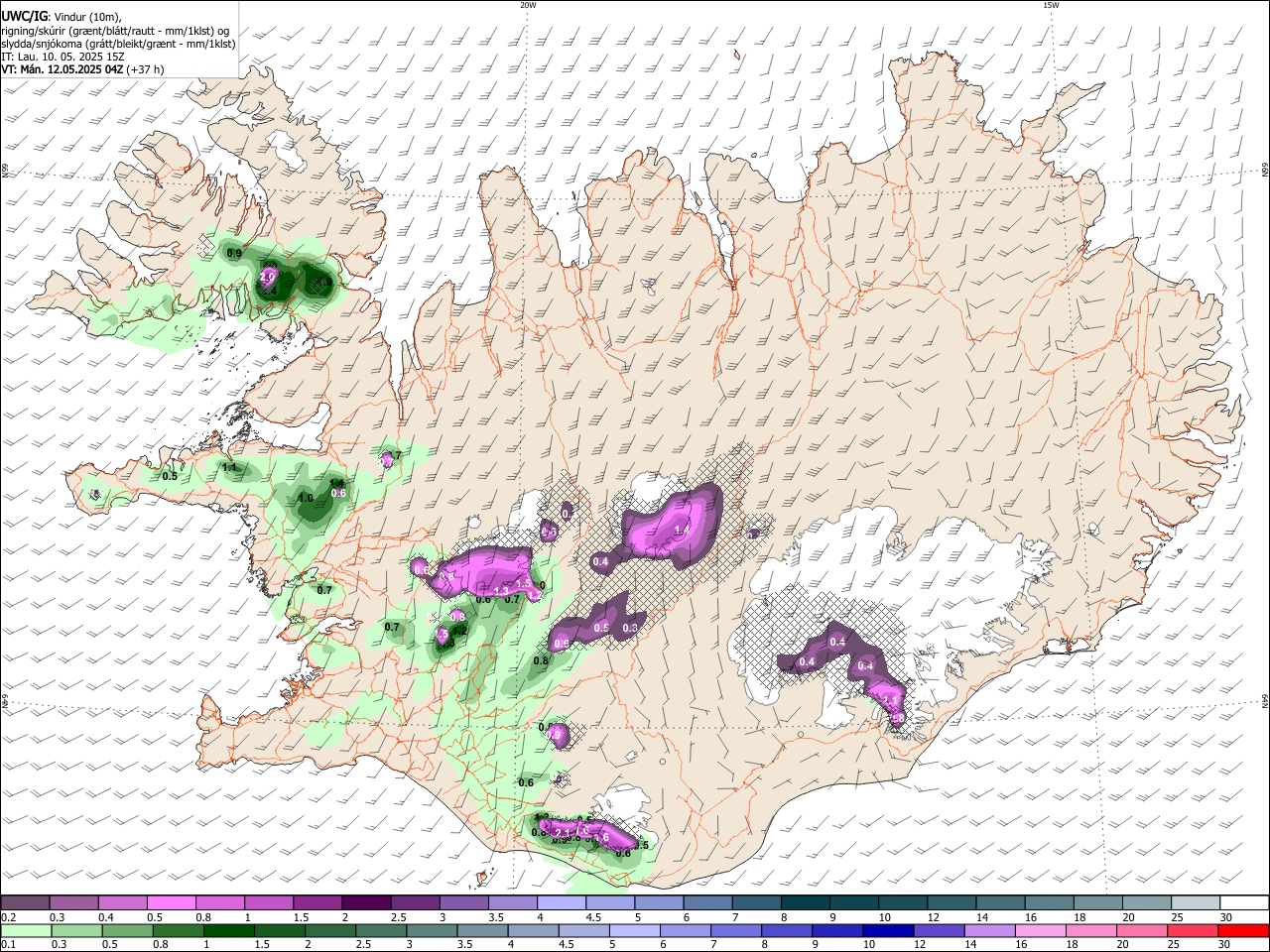
Task: Pick the pale green swatch starting the rain scale
Action: coord(25,930)
